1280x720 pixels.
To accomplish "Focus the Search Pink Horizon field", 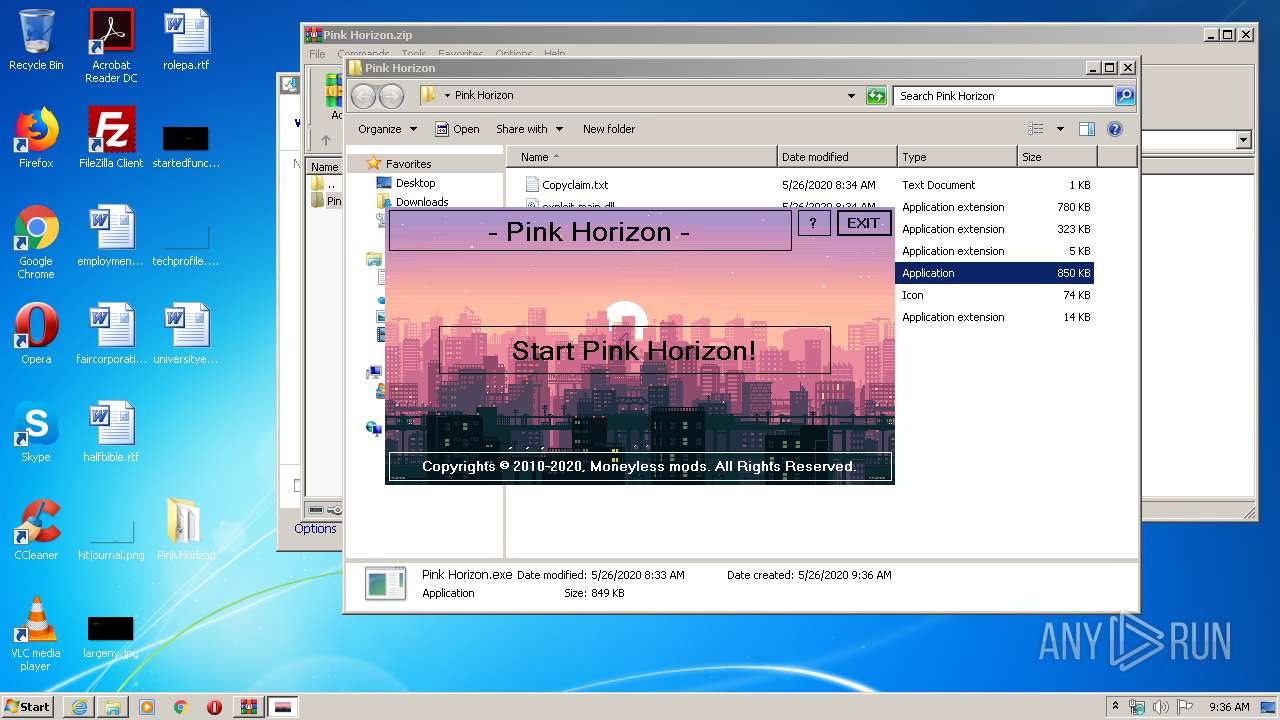I will pos(1003,96).
